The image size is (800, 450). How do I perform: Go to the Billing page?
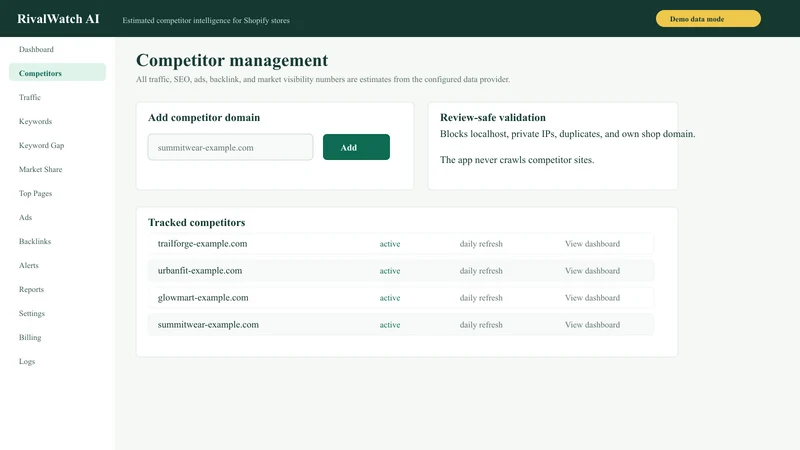pyautogui.click(x=30, y=337)
